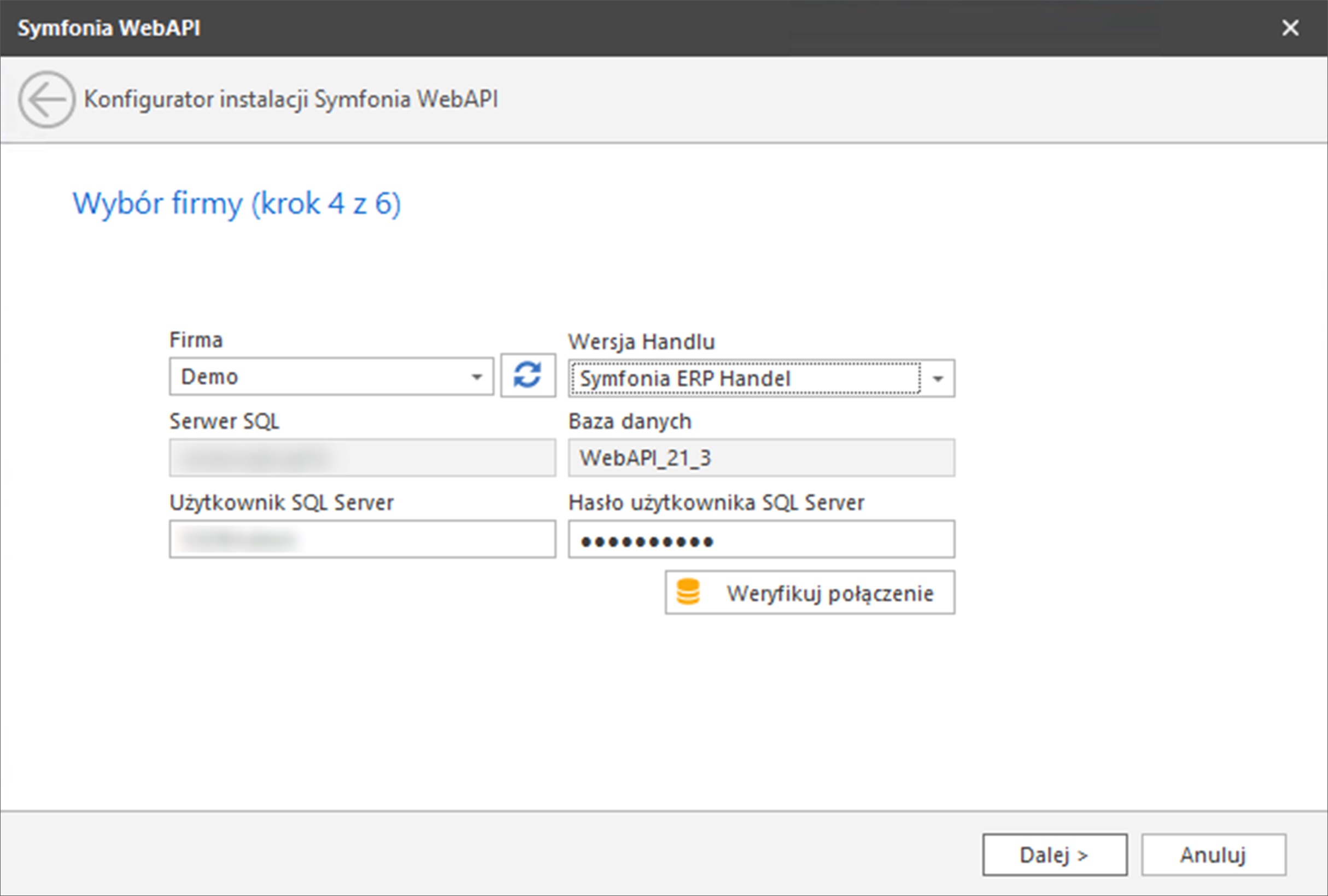Click the Wybór firmy (krok 4 z 6) heading
1328x896 pixels.
[237, 203]
